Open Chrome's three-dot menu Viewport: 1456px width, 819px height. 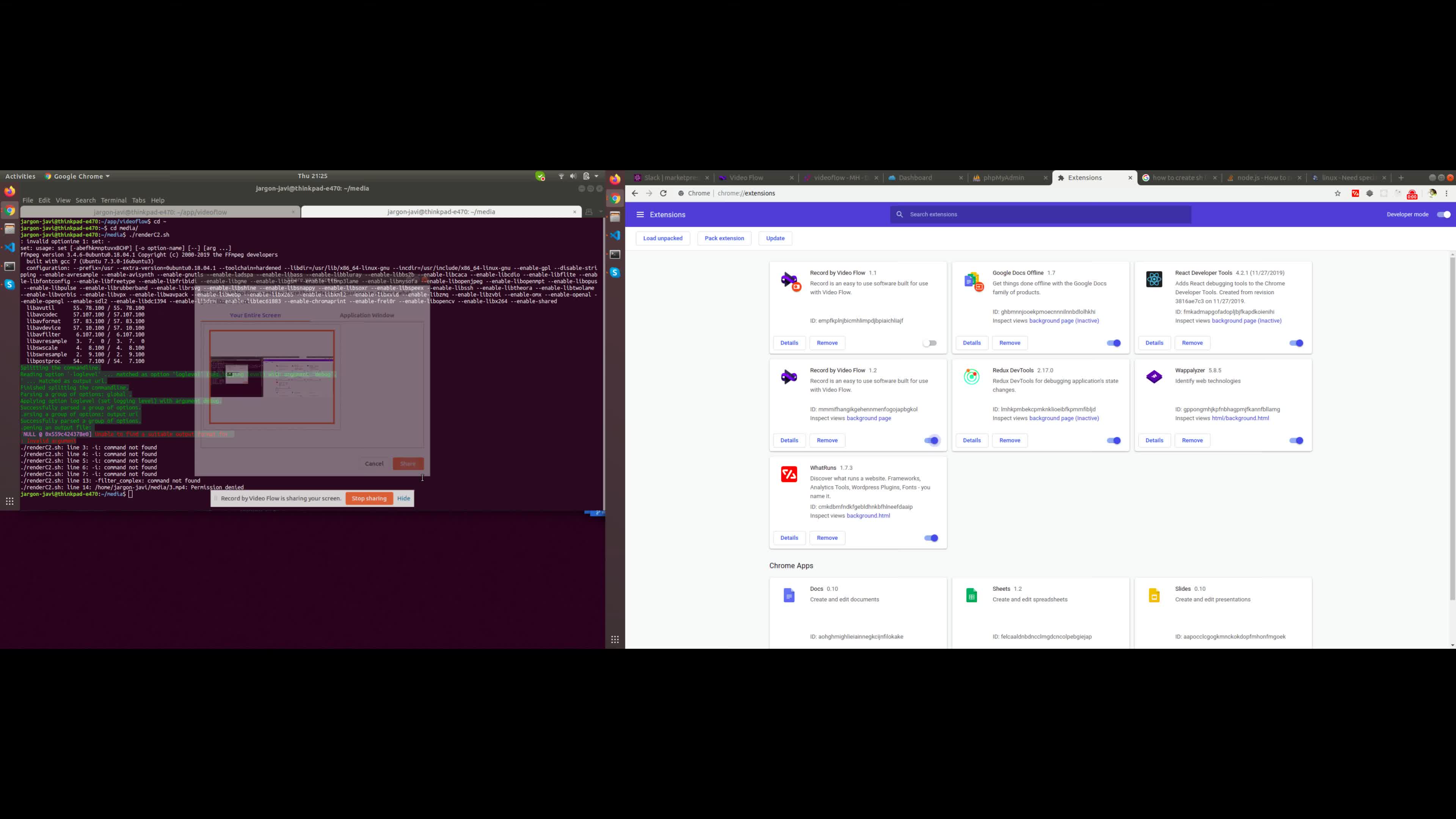tap(1447, 193)
